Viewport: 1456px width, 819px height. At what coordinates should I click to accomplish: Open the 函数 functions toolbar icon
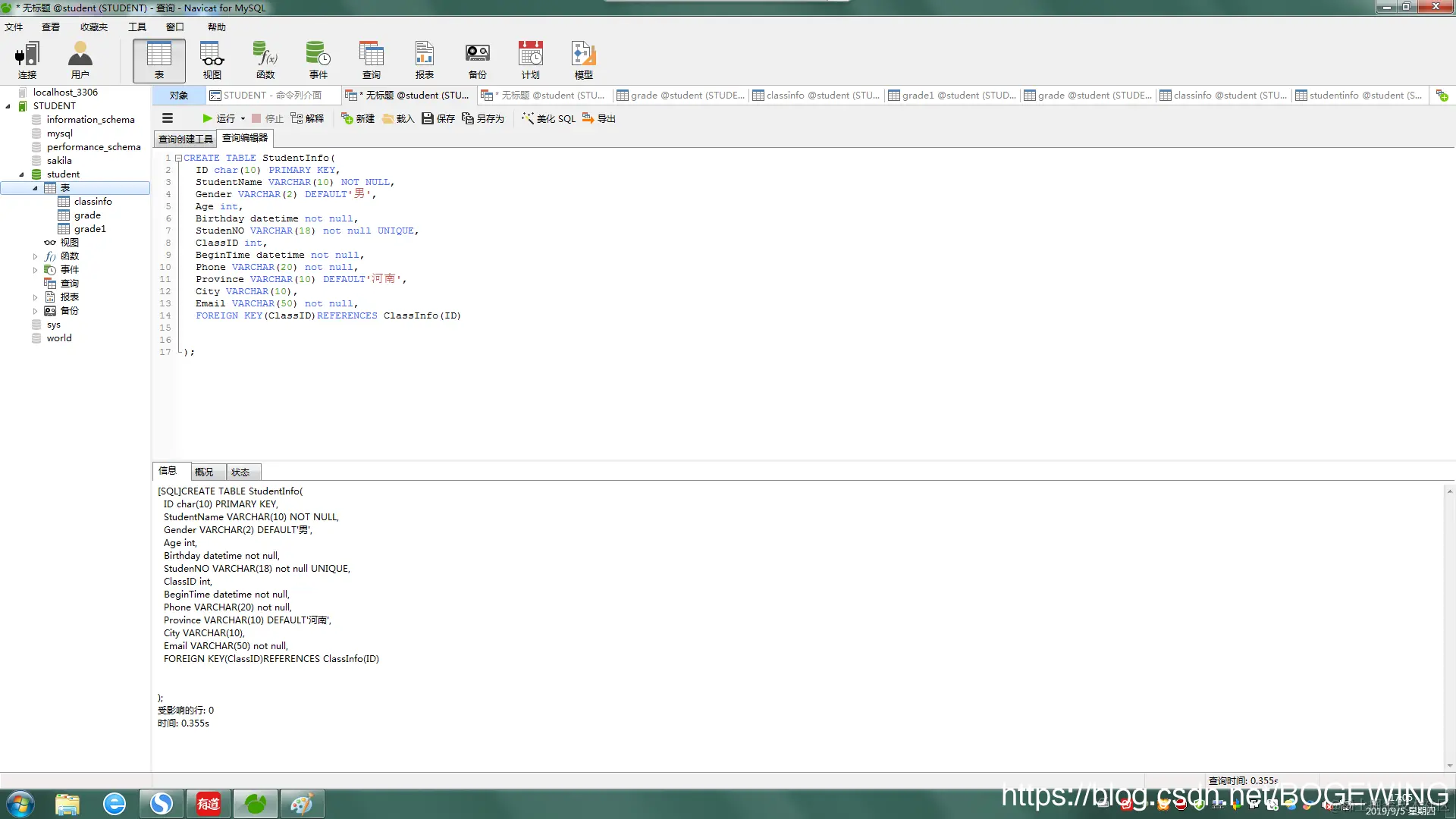(x=265, y=60)
